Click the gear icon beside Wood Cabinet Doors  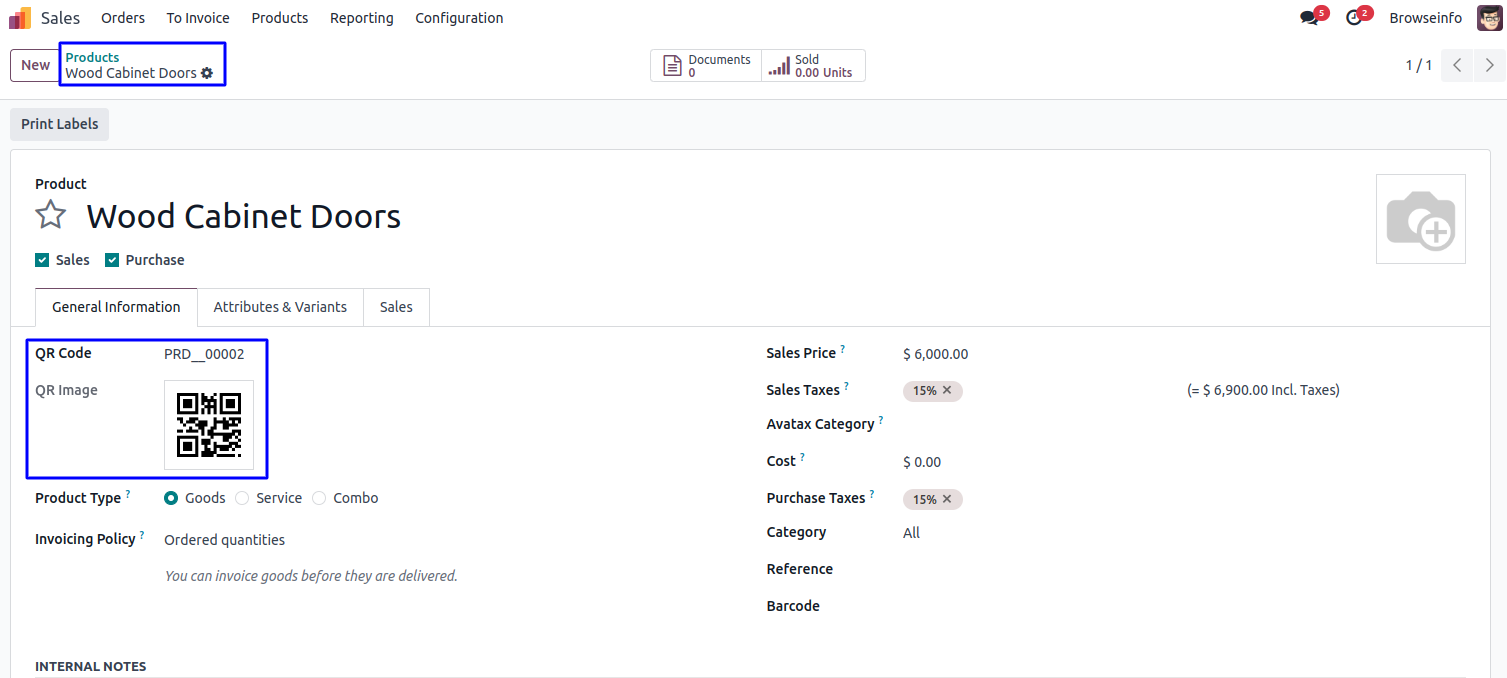[x=207, y=73]
